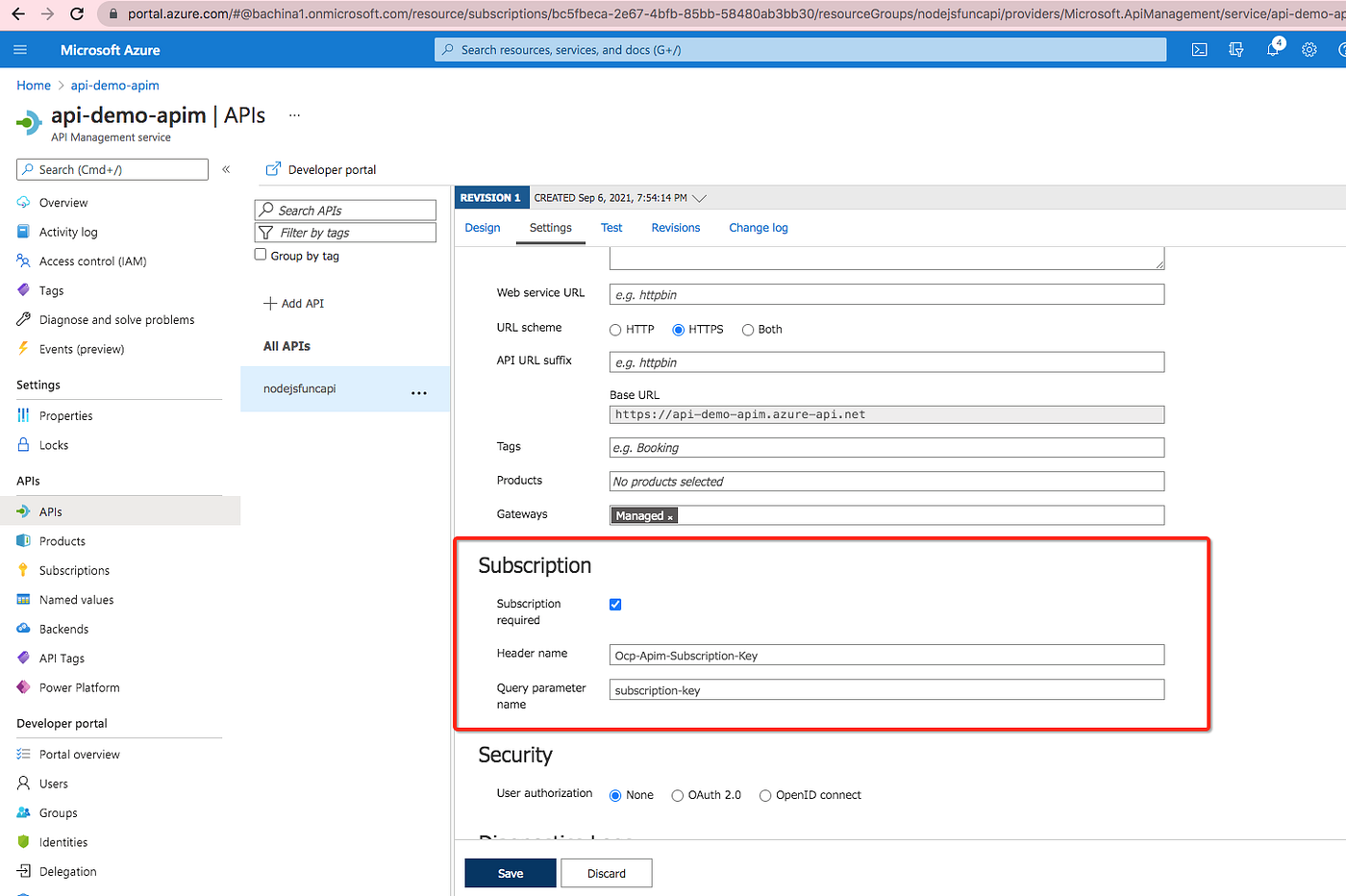Open the notifications bell icon
The image size is (1346, 896).
1273,49
